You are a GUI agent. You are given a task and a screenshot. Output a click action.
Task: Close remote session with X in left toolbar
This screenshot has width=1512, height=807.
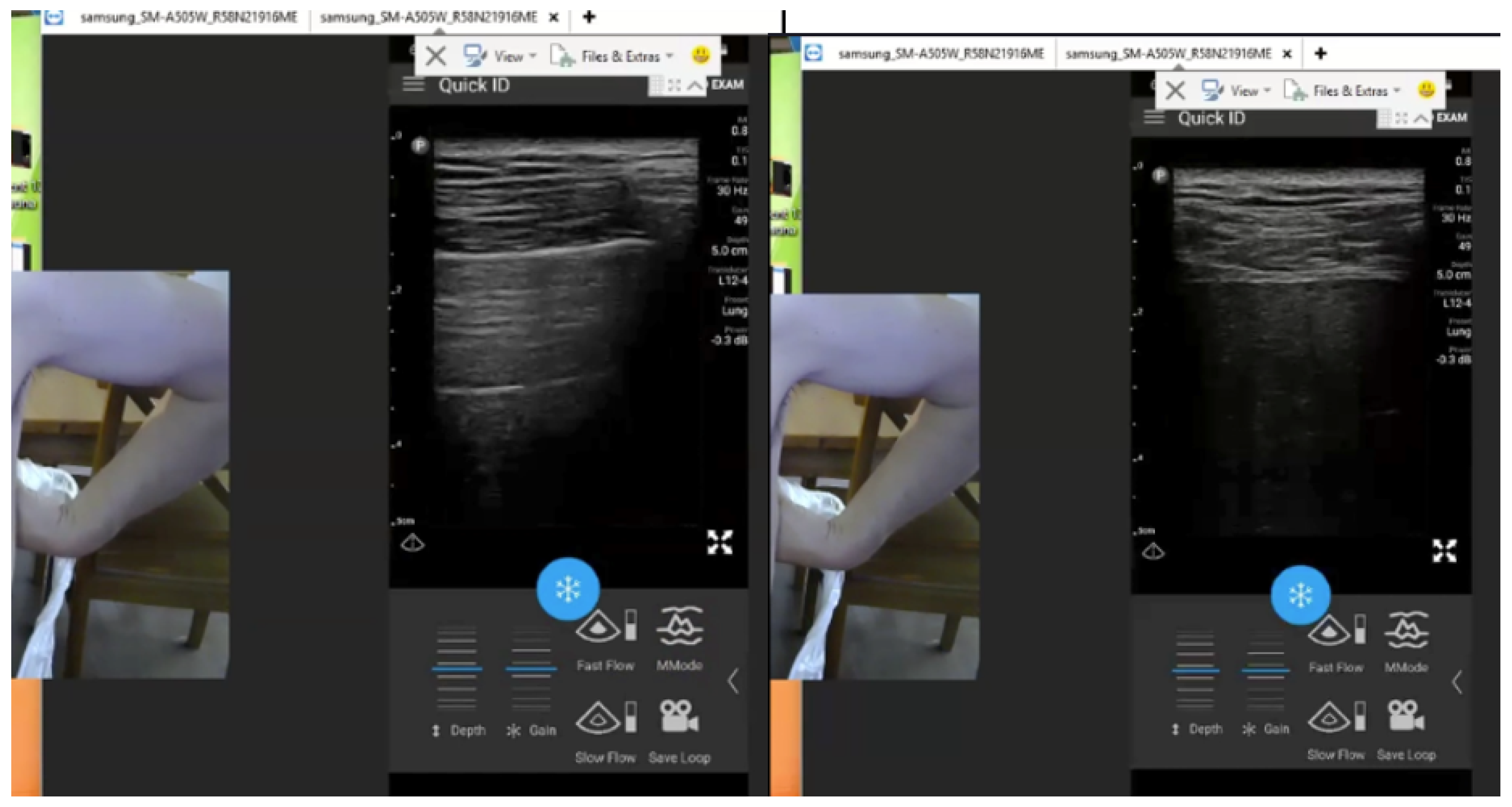tap(435, 56)
